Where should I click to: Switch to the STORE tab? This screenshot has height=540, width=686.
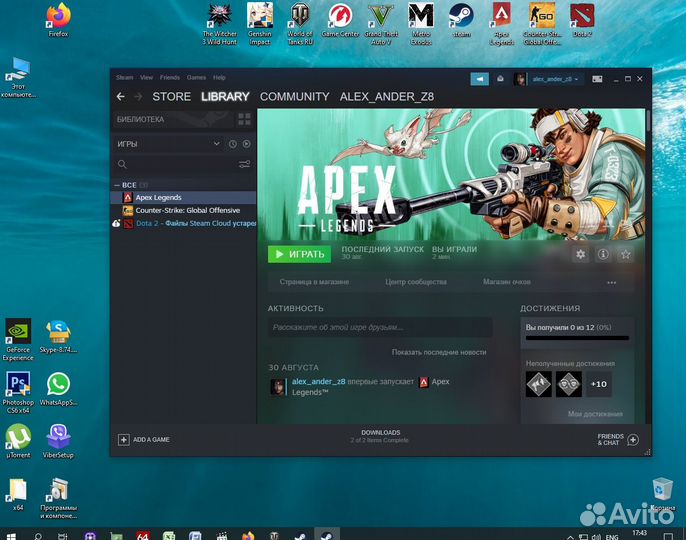(x=172, y=97)
